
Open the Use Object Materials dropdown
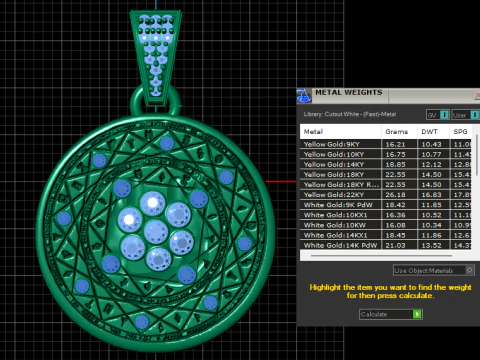[434, 270]
